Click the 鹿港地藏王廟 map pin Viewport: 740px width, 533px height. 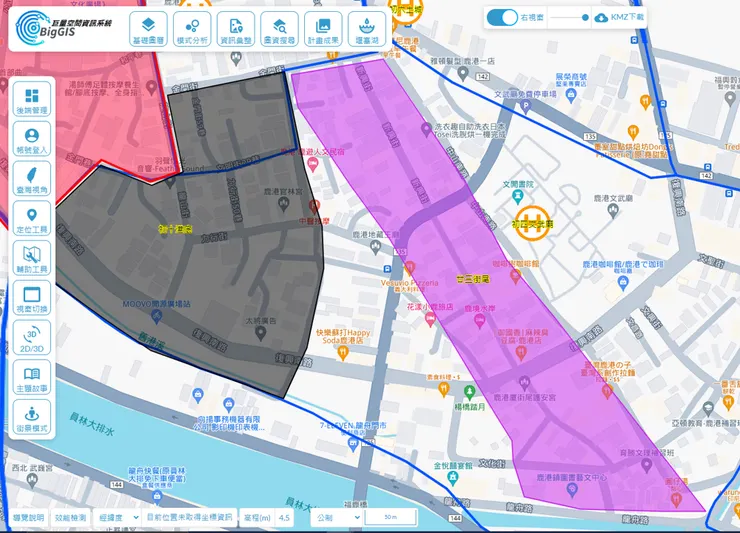(375, 247)
